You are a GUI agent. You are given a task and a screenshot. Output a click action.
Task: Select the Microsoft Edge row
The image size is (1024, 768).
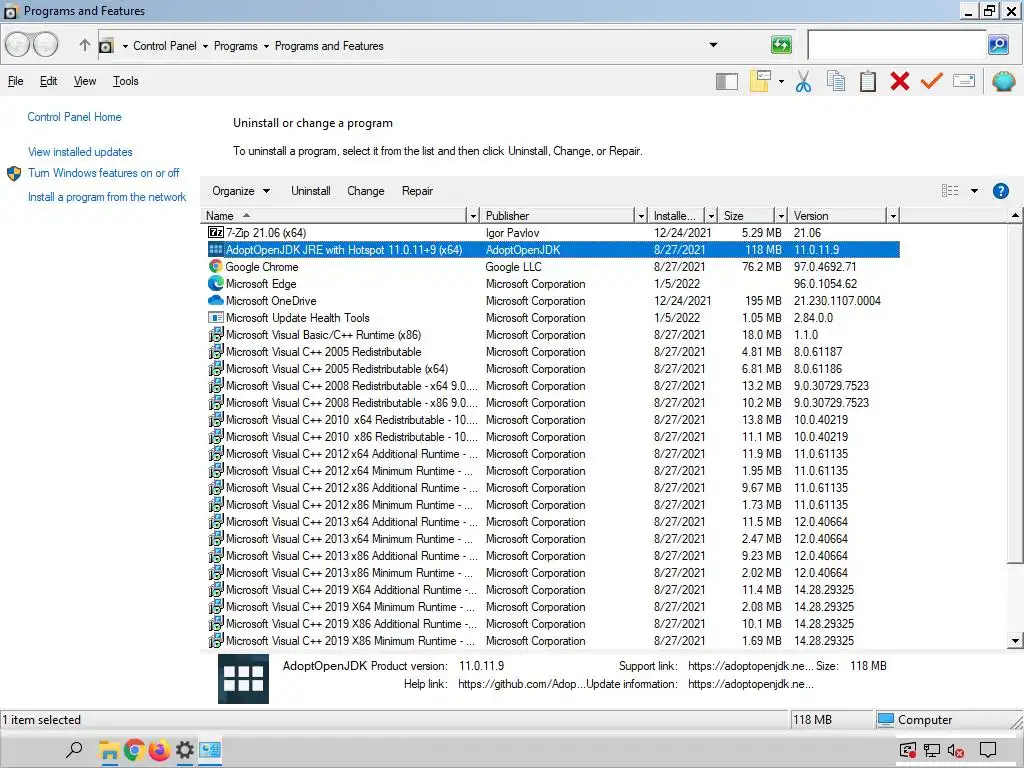tap(552, 283)
